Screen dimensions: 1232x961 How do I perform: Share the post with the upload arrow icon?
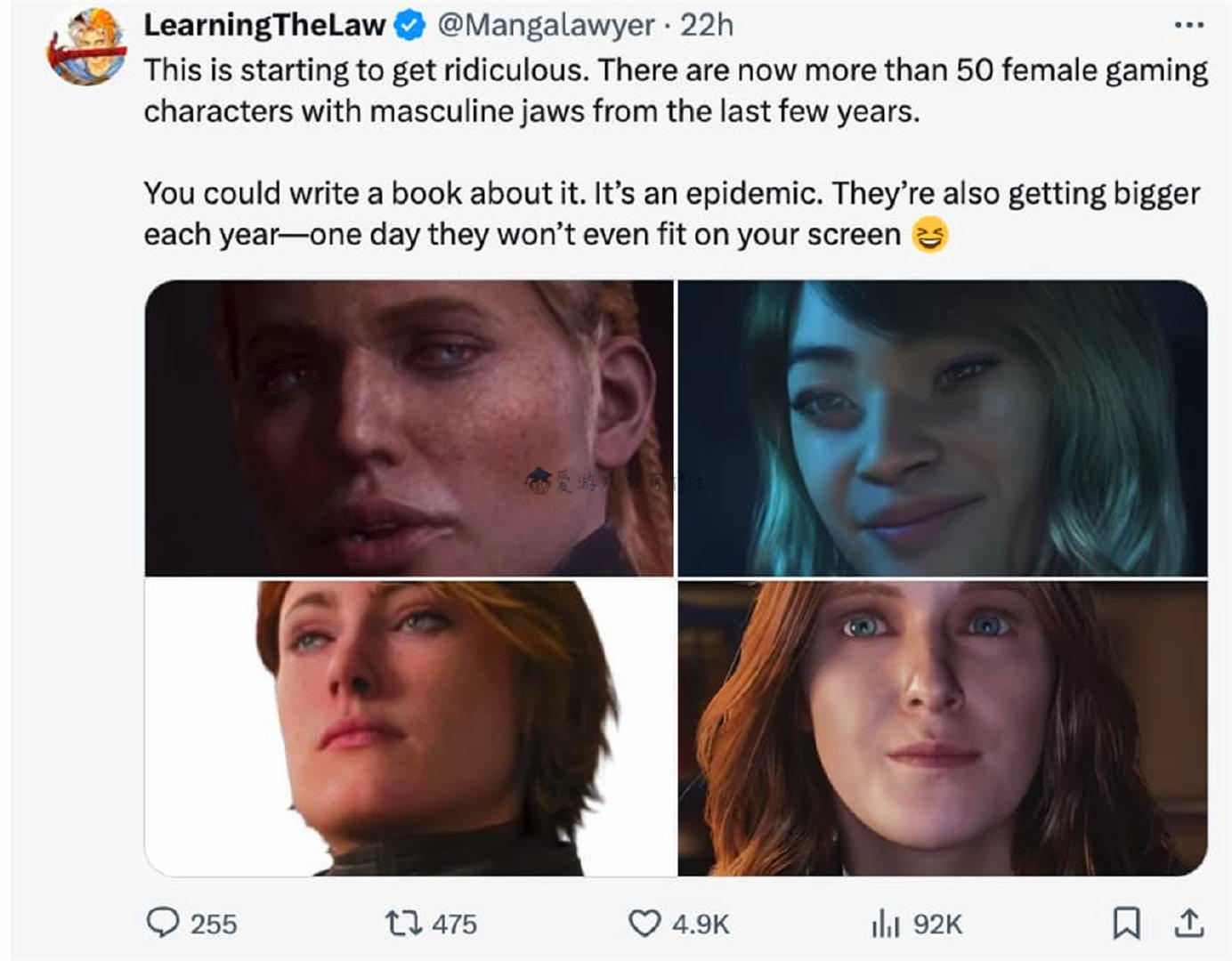tap(1188, 923)
